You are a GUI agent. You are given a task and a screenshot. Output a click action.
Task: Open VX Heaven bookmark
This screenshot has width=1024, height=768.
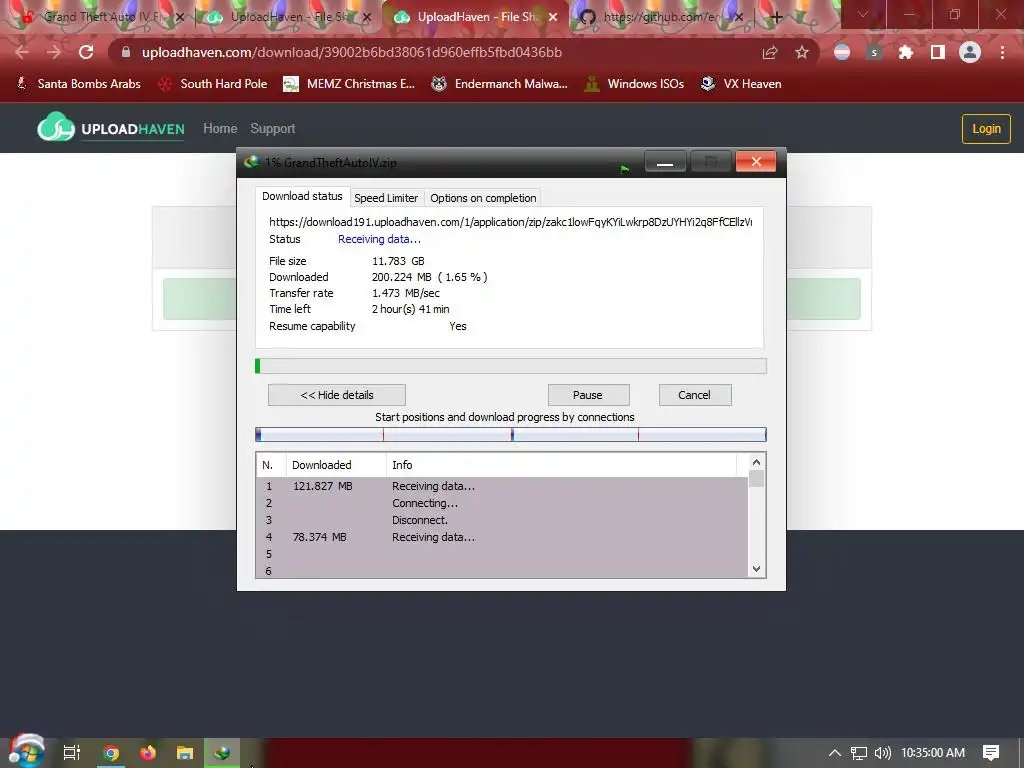(741, 84)
